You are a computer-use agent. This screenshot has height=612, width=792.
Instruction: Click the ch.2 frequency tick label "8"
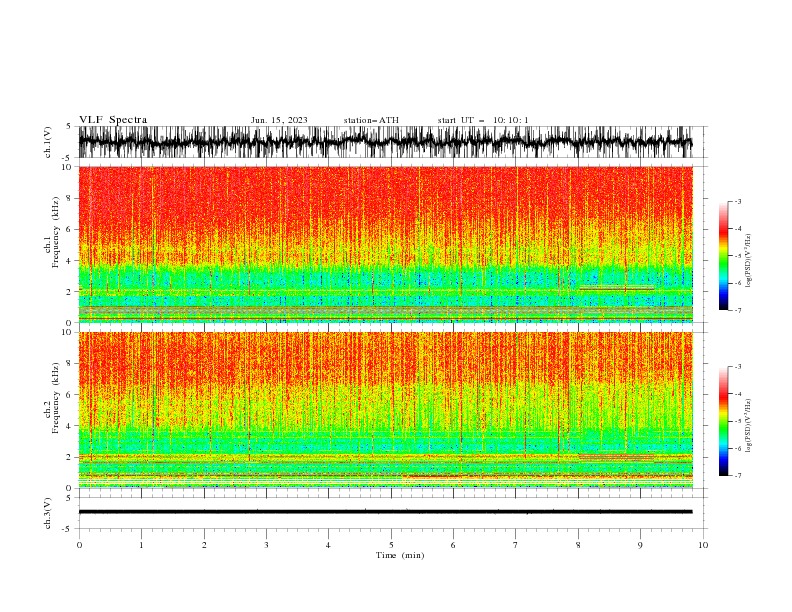pyautogui.click(x=69, y=364)
